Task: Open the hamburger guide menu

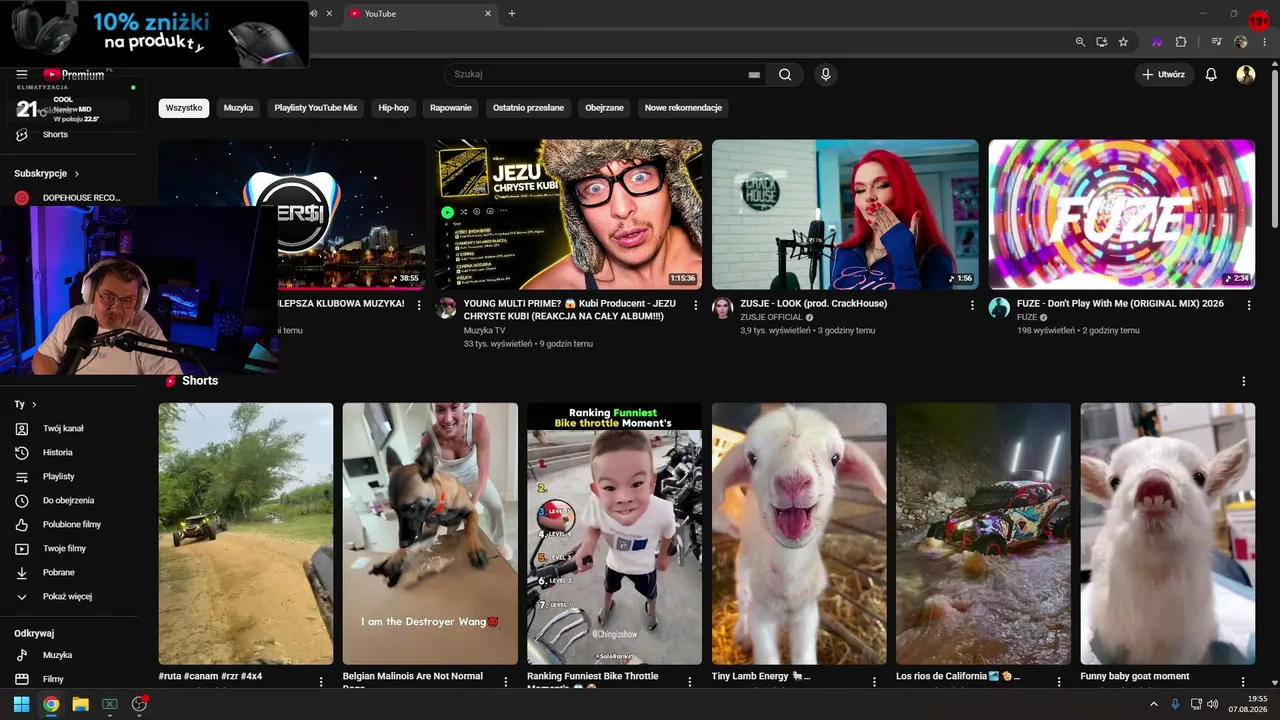Action: click(x=22, y=74)
